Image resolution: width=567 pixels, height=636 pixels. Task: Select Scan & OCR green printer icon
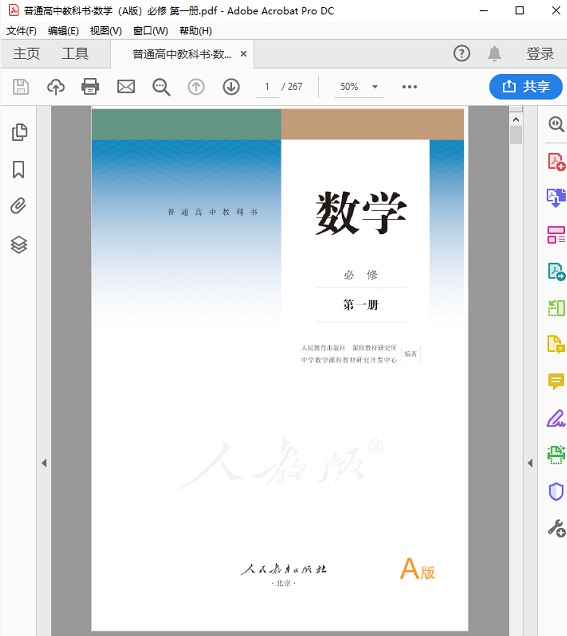tap(556, 455)
